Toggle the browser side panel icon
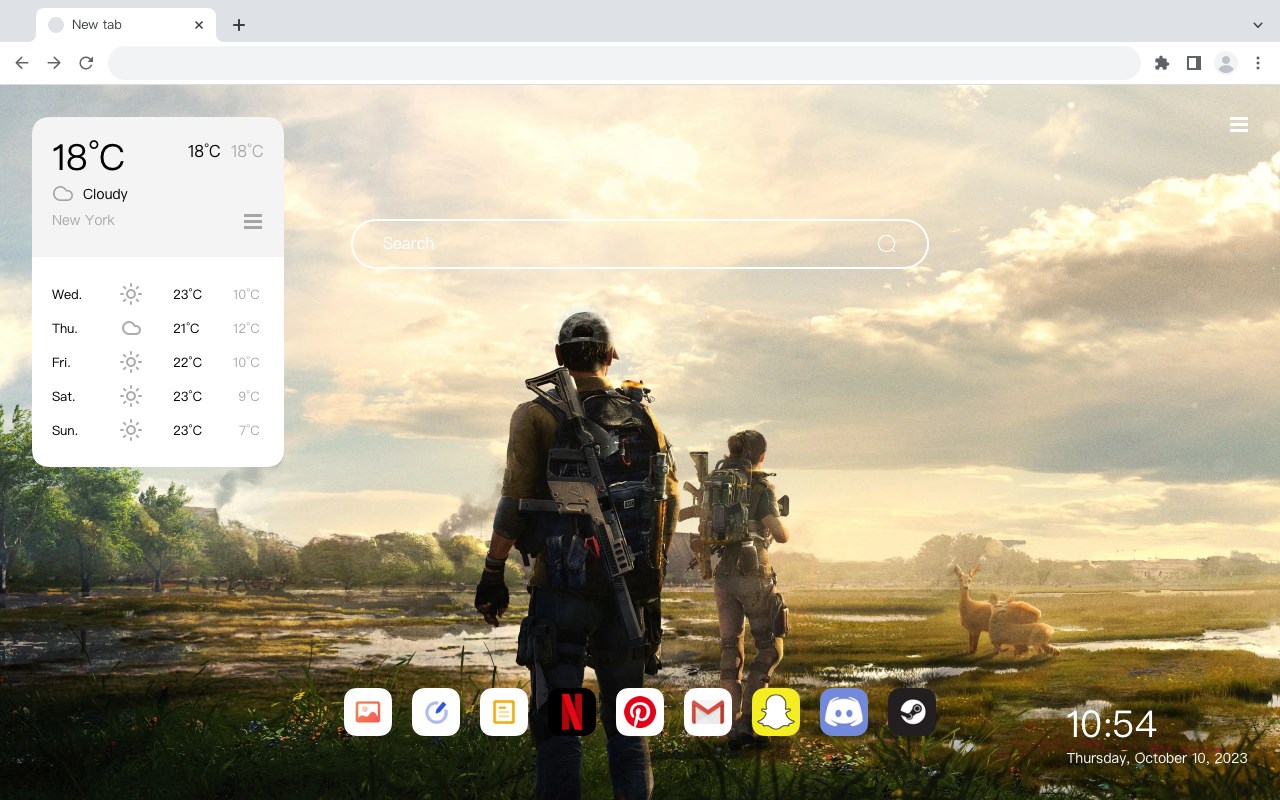 tap(1194, 63)
